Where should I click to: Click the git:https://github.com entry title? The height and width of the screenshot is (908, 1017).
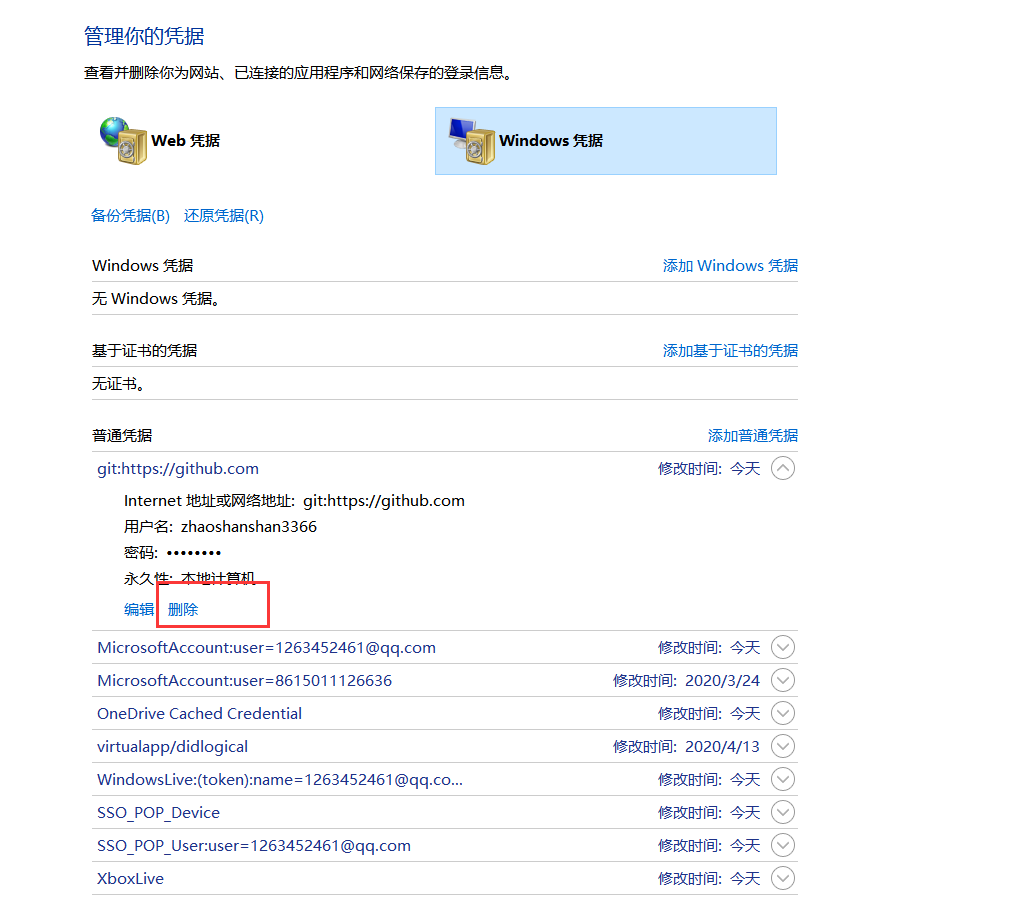click(178, 469)
